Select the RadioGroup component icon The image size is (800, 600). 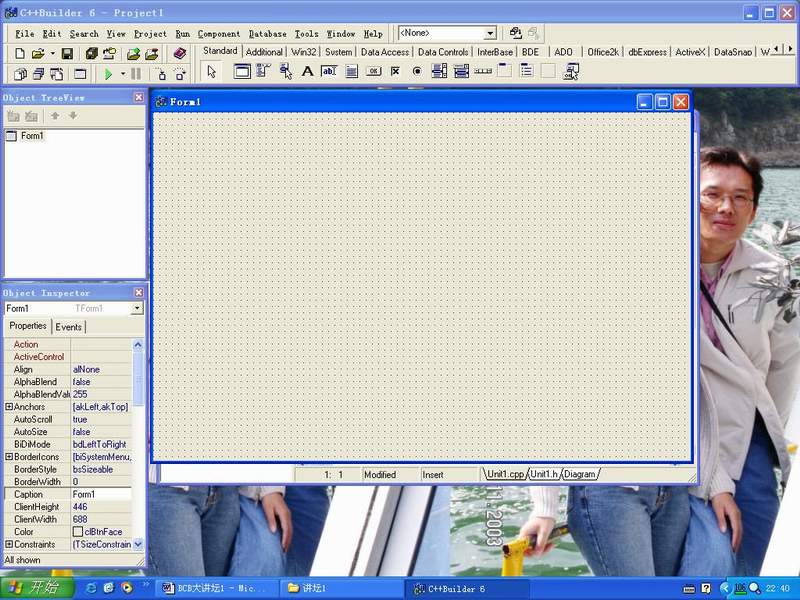527,71
